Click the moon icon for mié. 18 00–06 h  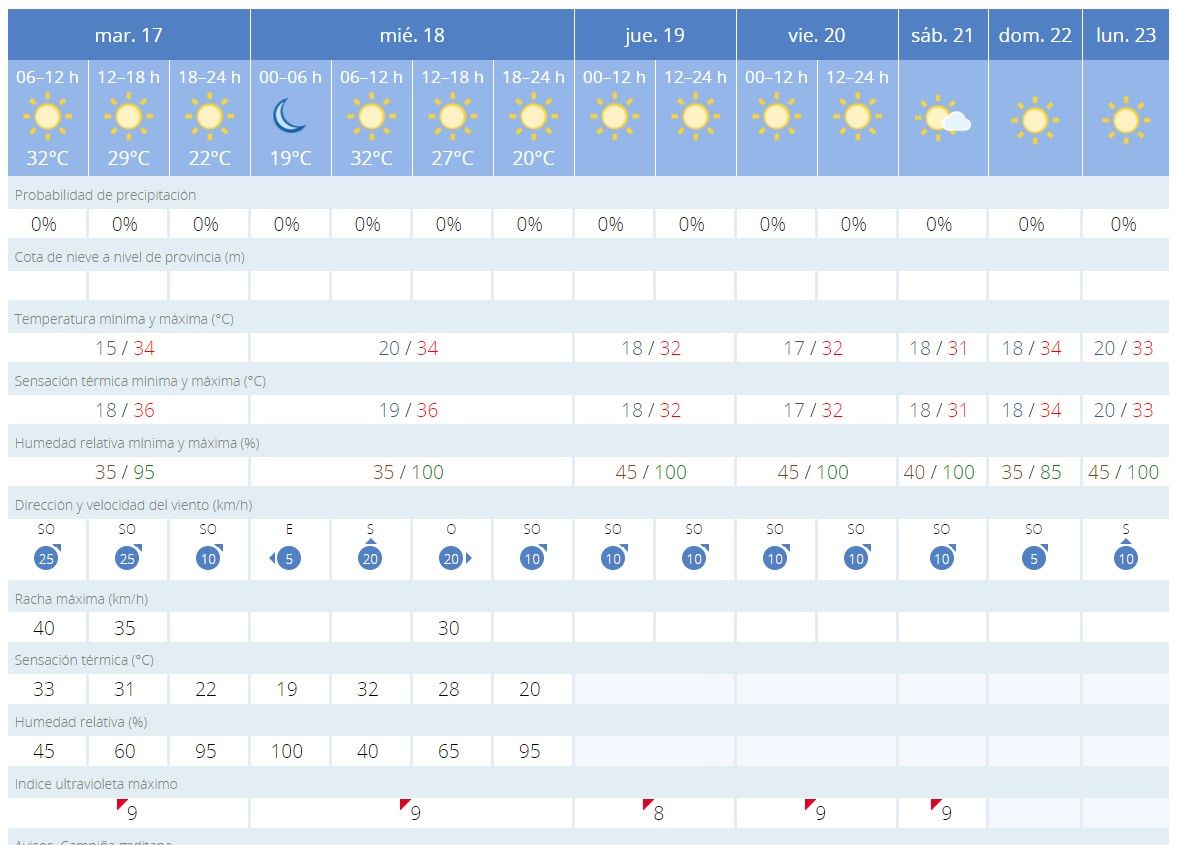tap(290, 118)
